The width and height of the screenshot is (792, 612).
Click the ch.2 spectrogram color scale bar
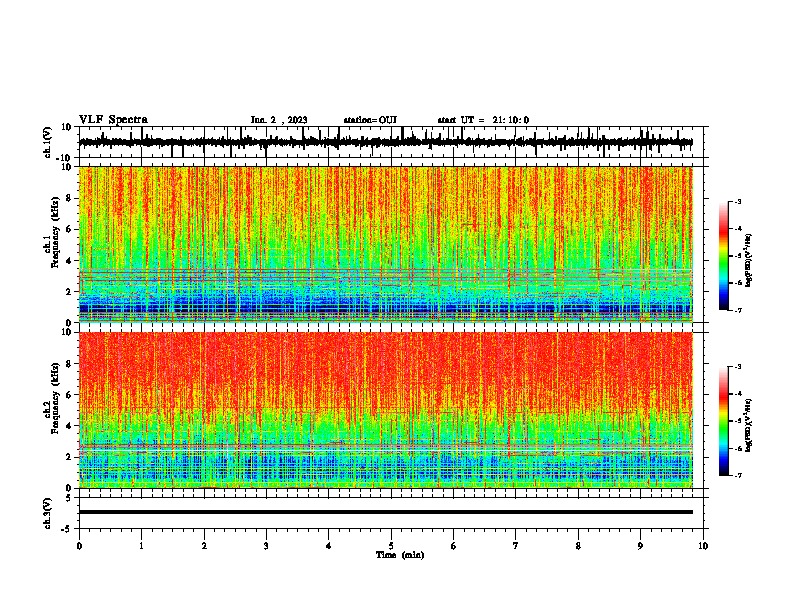(724, 421)
